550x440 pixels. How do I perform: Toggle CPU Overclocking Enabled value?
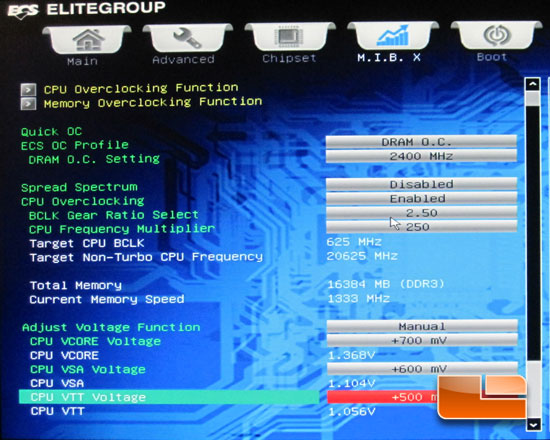pyautogui.click(x=421, y=199)
